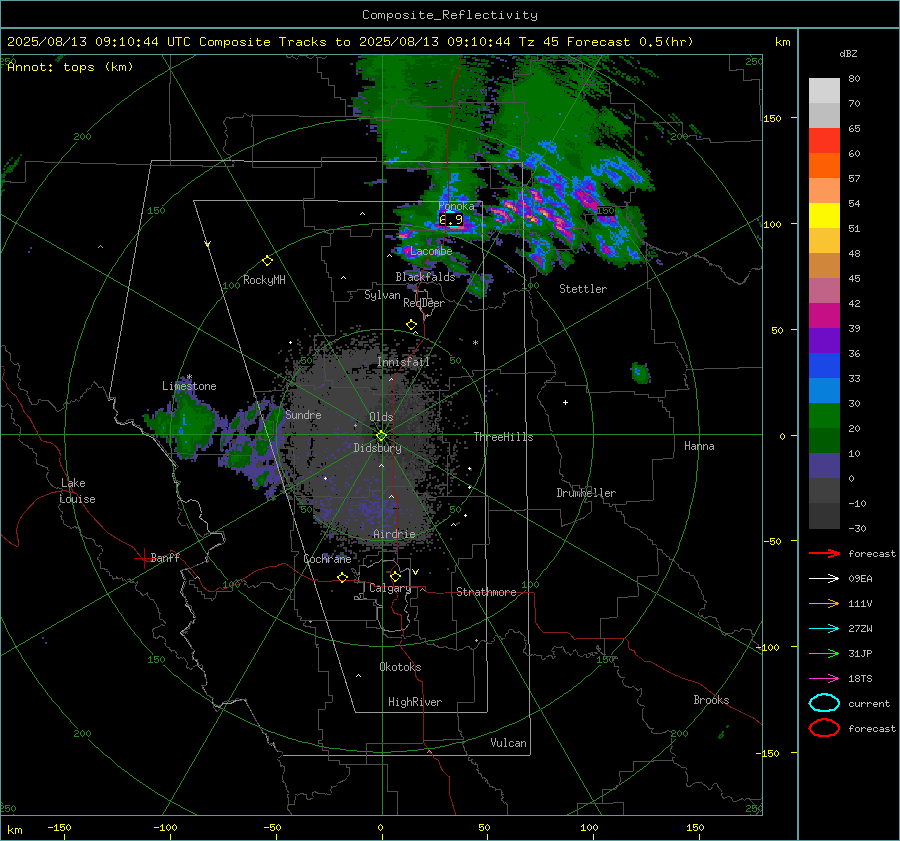900x841 pixels.
Task: Click the blue 33-36 dBZ swatch
Action: (824, 366)
